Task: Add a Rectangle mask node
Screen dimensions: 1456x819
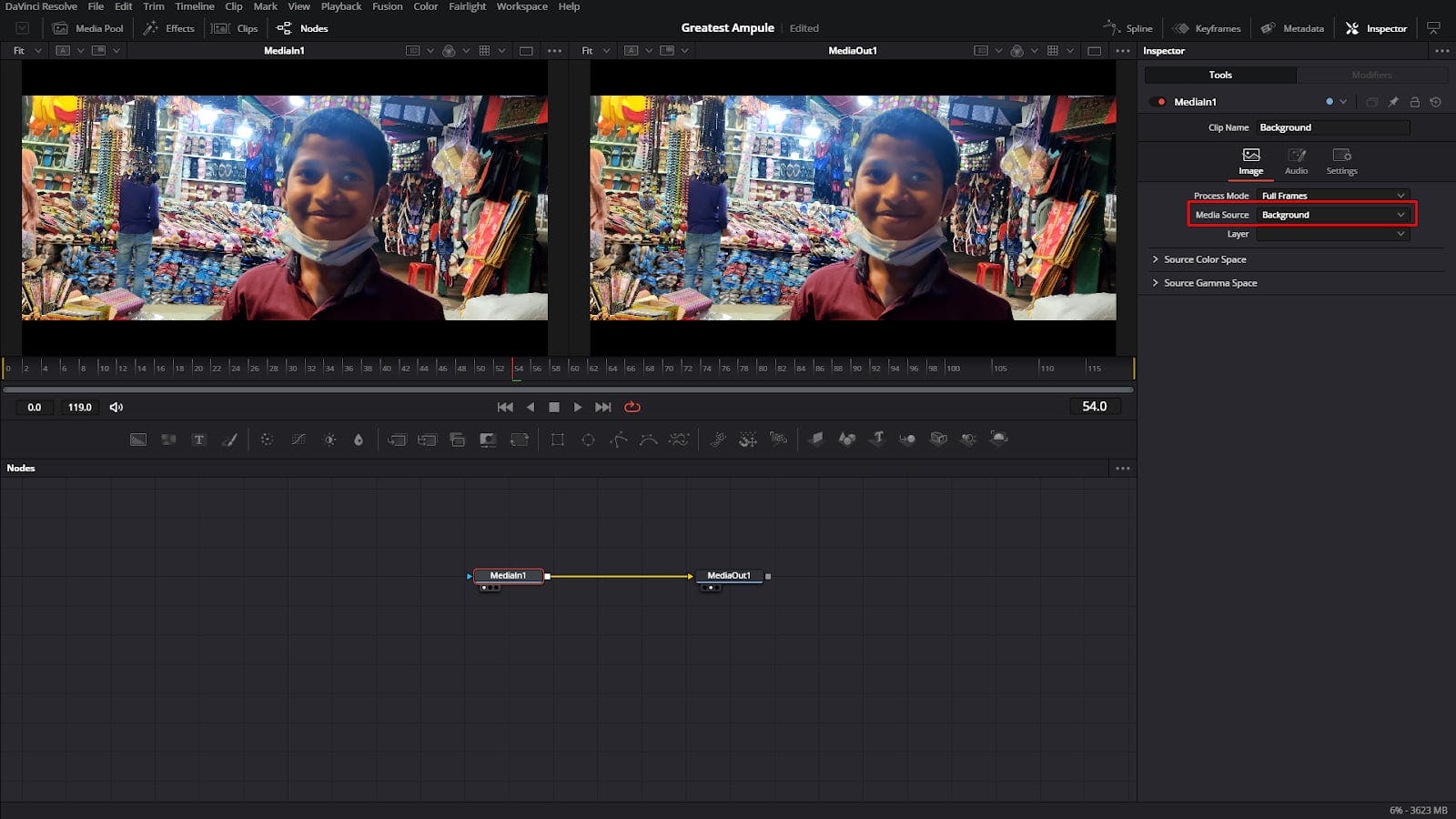Action: coord(556,440)
